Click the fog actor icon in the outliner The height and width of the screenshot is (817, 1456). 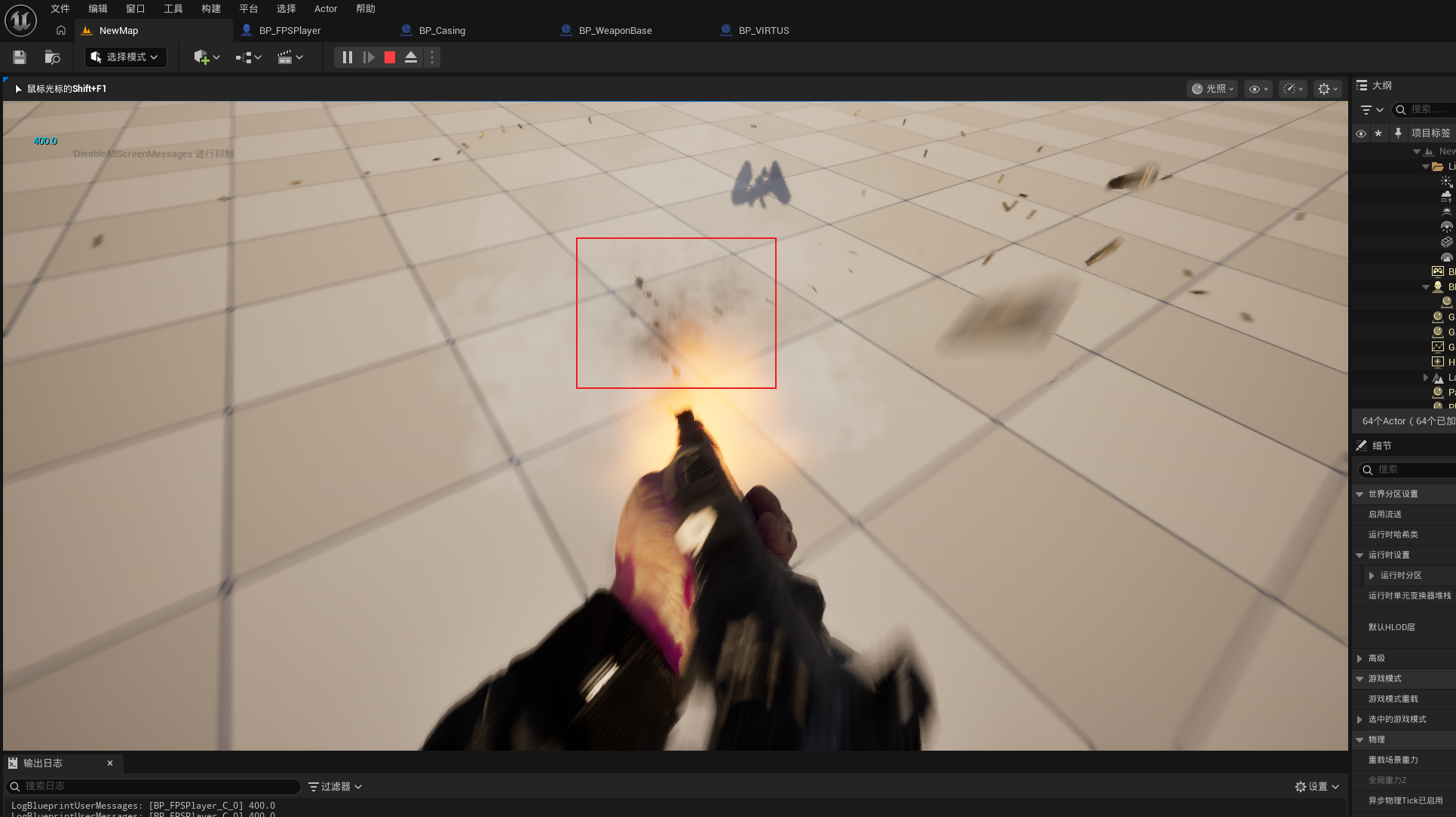pos(1446,196)
